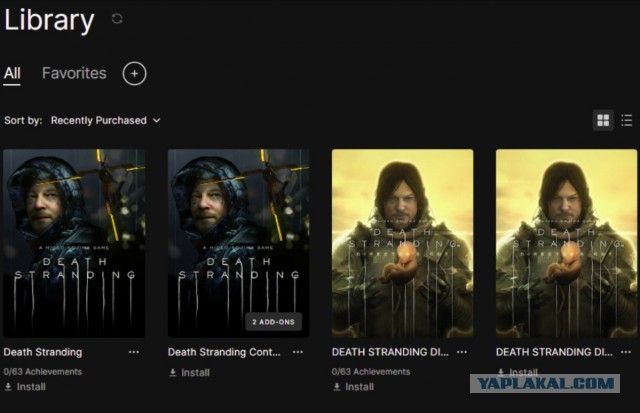
Task: Click 0/63 Achievements under Death Stranding
Action: click(43, 372)
